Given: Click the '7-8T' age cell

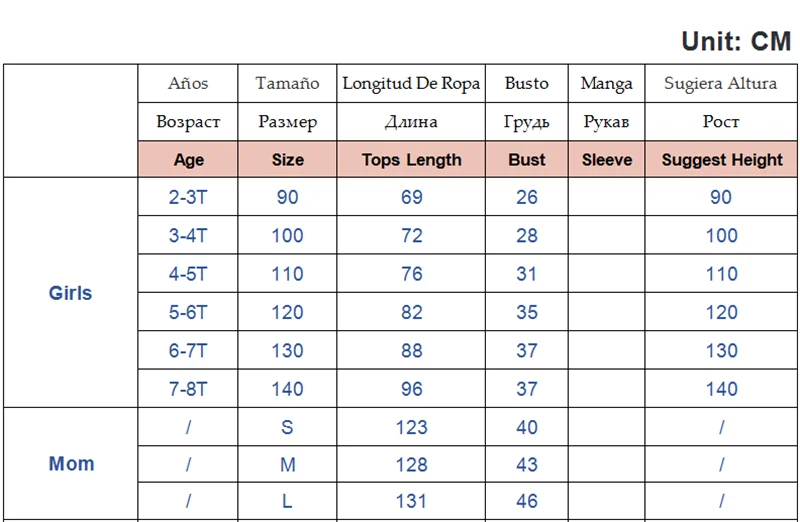Looking at the screenshot, I should (188, 389).
